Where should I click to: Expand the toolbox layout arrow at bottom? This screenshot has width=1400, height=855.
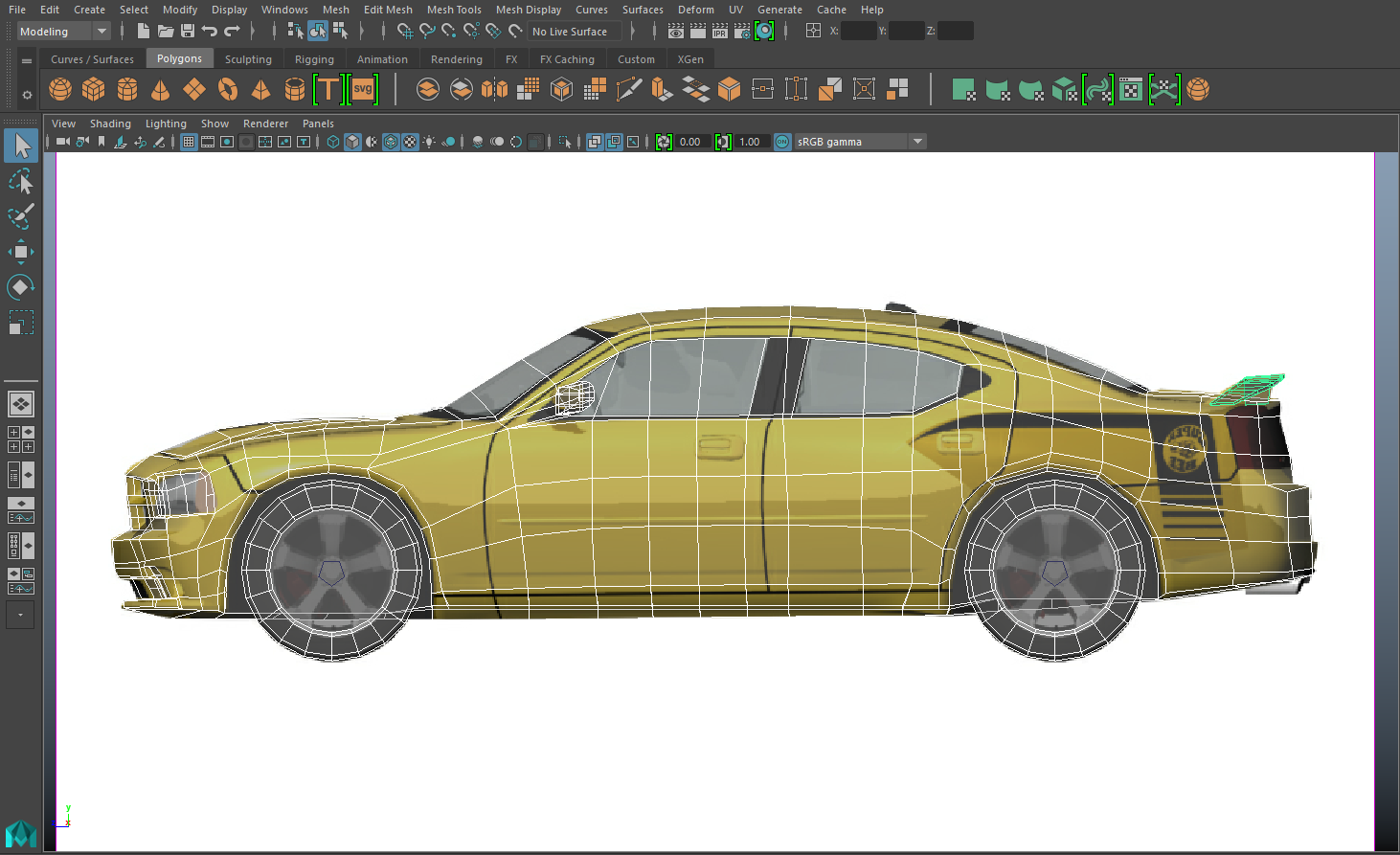20,615
